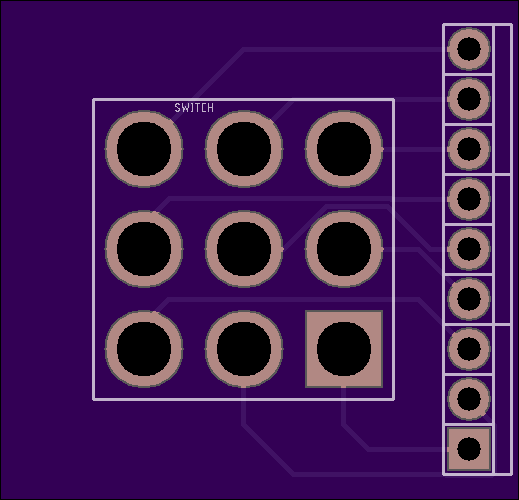Select the topmost round header pin
This screenshot has height=500, width=519.
(x=469, y=49)
